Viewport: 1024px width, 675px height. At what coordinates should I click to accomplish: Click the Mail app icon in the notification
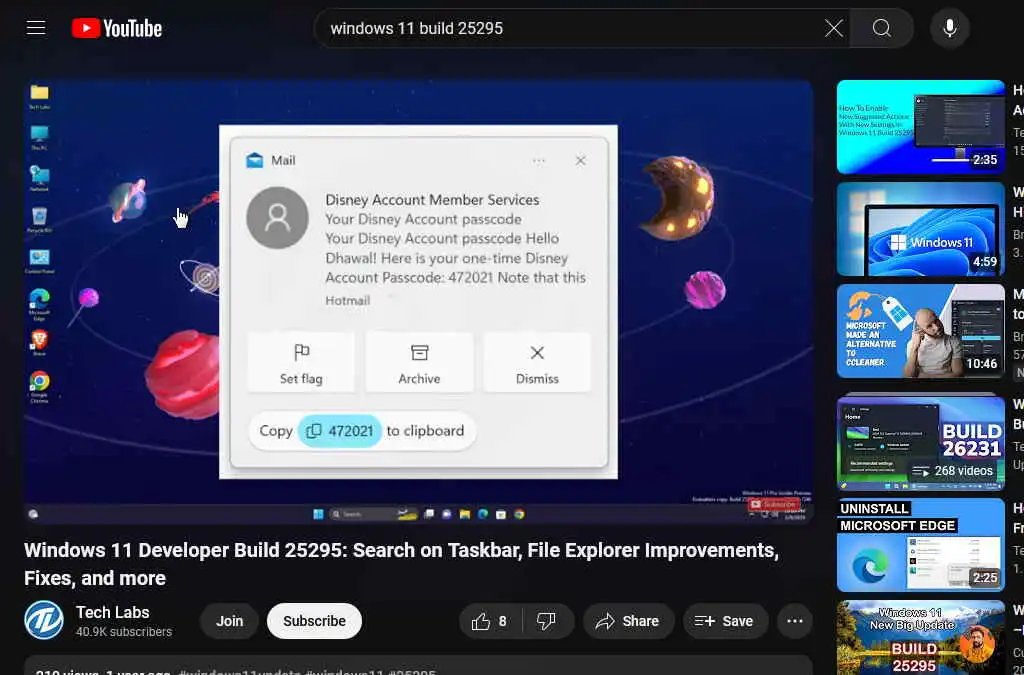255,161
